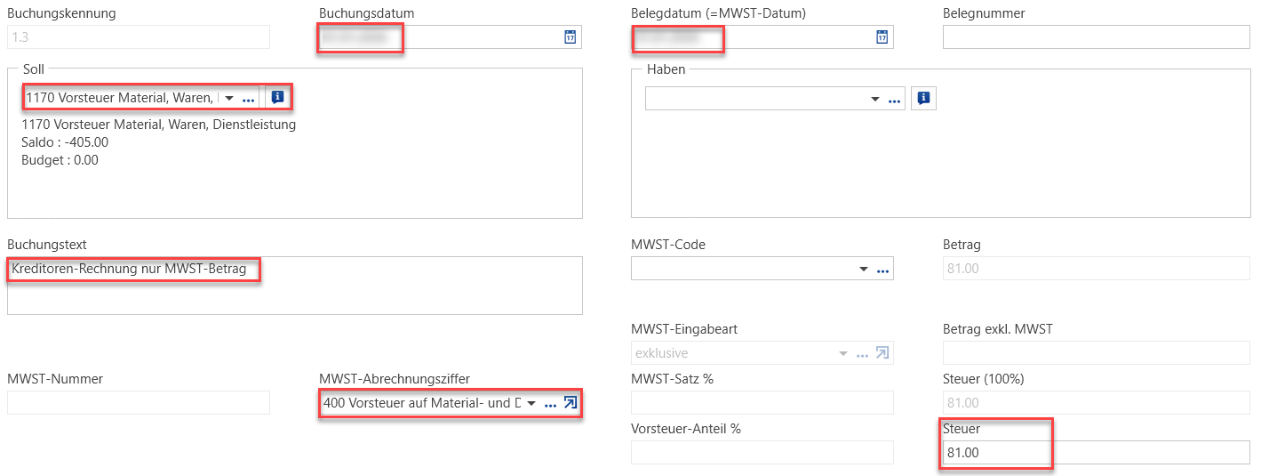1261x476 pixels.
Task: Click the Haben account info icon
Action: click(924, 98)
